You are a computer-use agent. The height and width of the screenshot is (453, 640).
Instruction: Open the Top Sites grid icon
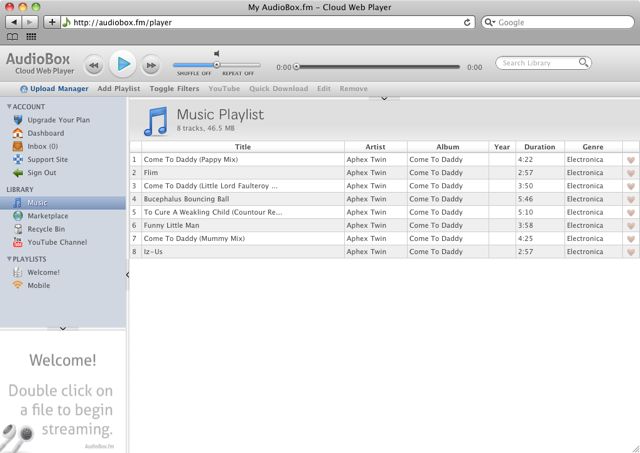point(31,37)
